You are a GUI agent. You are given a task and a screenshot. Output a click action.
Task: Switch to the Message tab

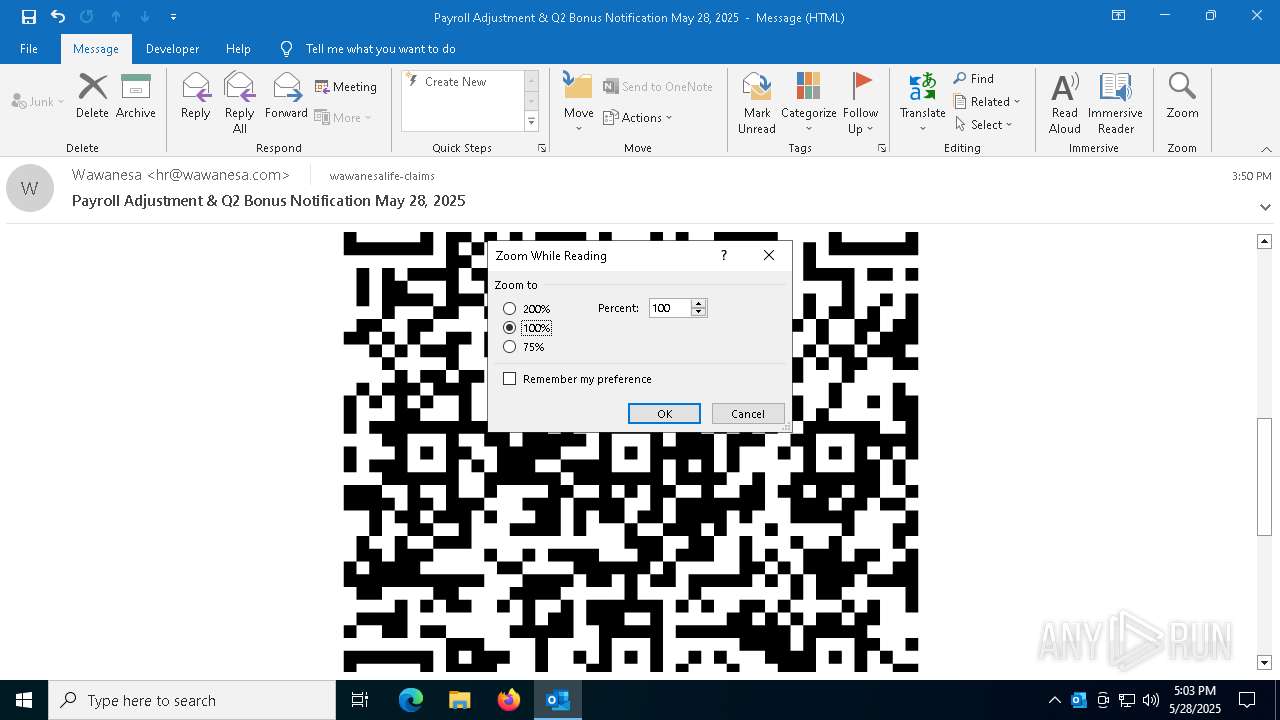96,49
